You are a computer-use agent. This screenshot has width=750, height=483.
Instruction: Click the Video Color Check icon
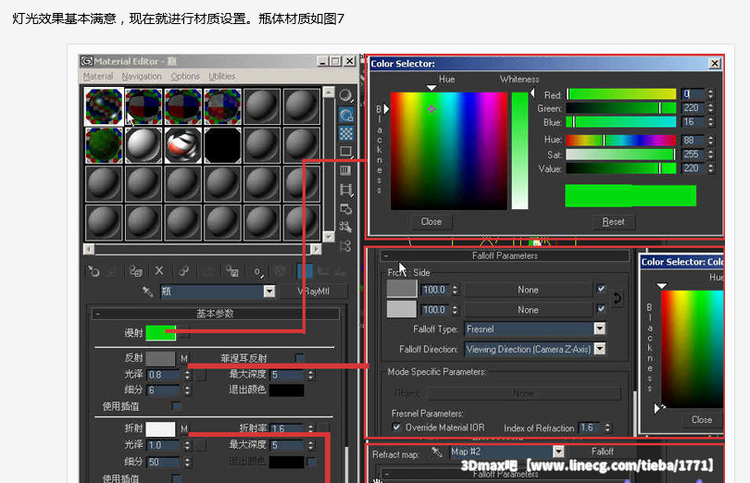click(x=345, y=171)
